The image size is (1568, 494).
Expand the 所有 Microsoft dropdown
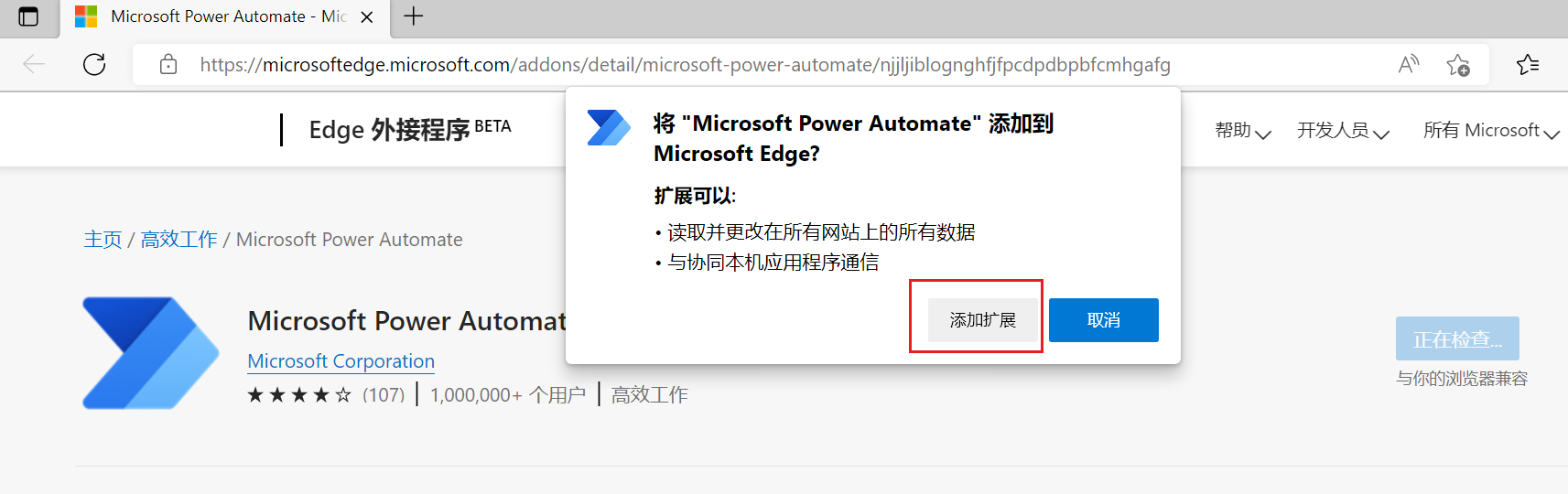coord(1491,131)
